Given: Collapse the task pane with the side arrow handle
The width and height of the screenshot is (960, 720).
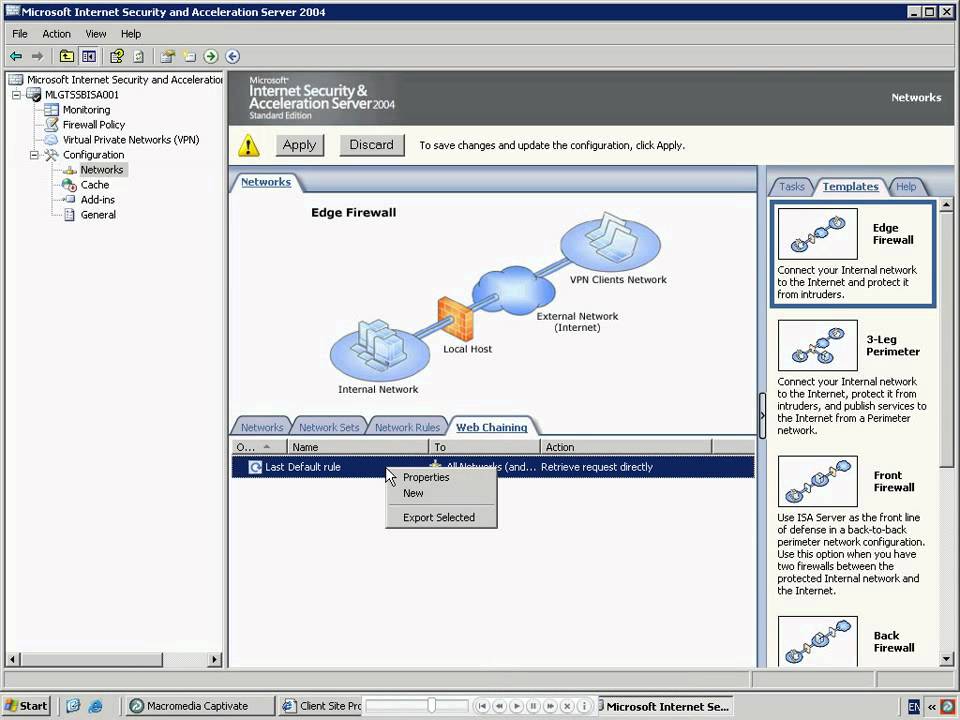Looking at the screenshot, I should tap(762, 415).
